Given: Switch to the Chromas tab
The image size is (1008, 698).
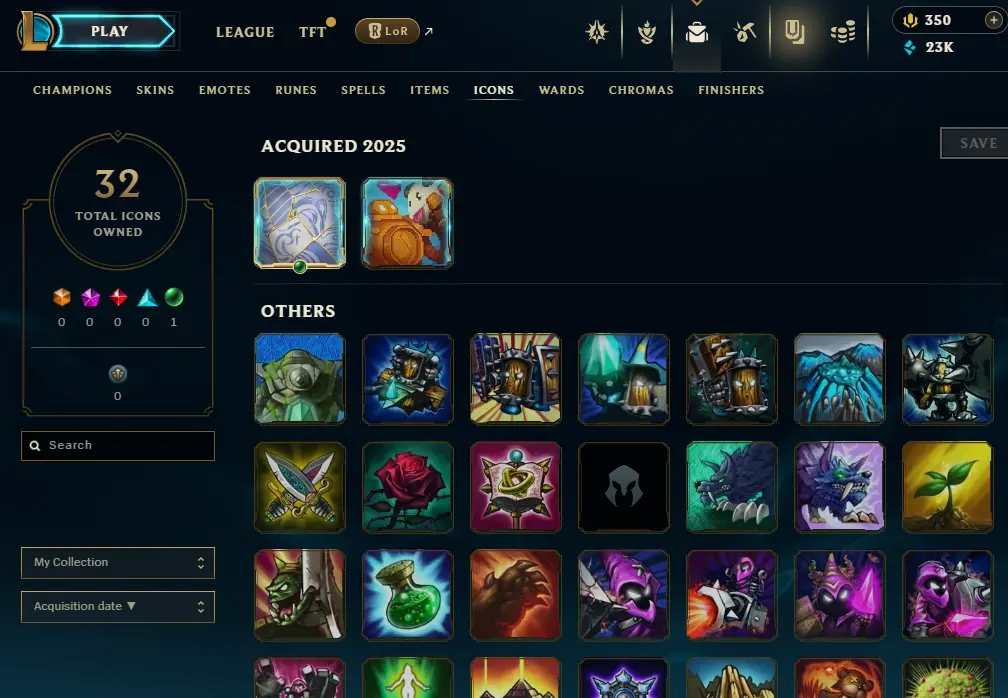Looking at the screenshot, I should point(641,90).
